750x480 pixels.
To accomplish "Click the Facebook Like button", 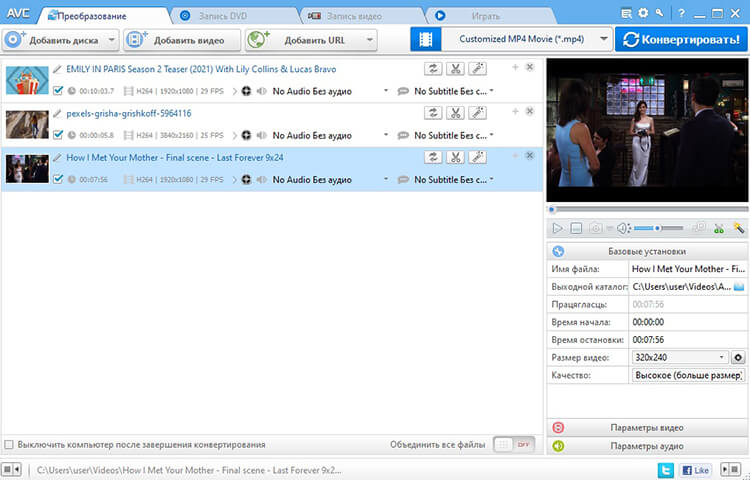I will [x=695, y=470].
